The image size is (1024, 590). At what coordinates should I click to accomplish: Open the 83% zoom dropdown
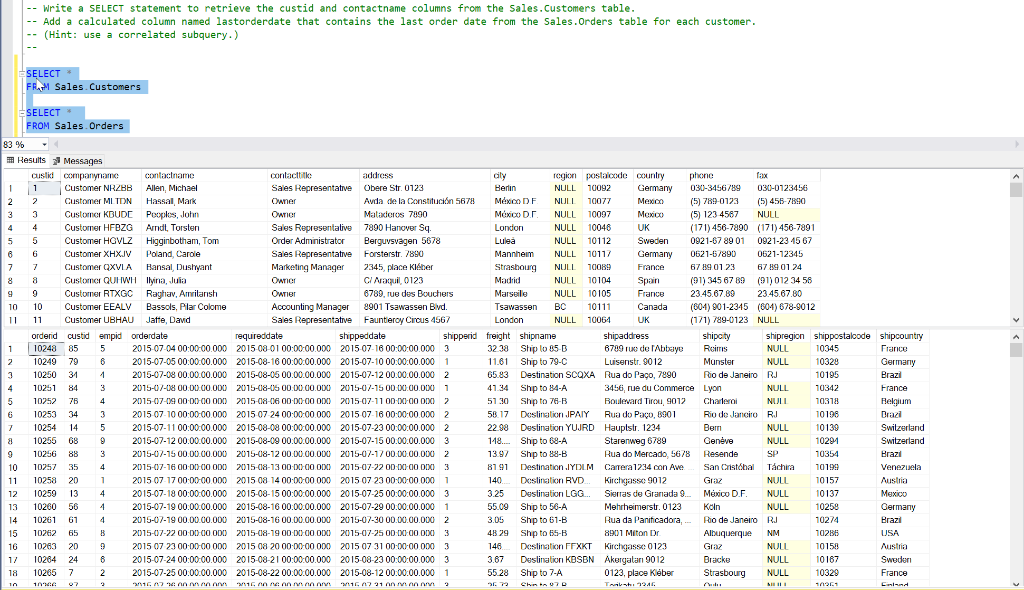click(x=44, y=144)
